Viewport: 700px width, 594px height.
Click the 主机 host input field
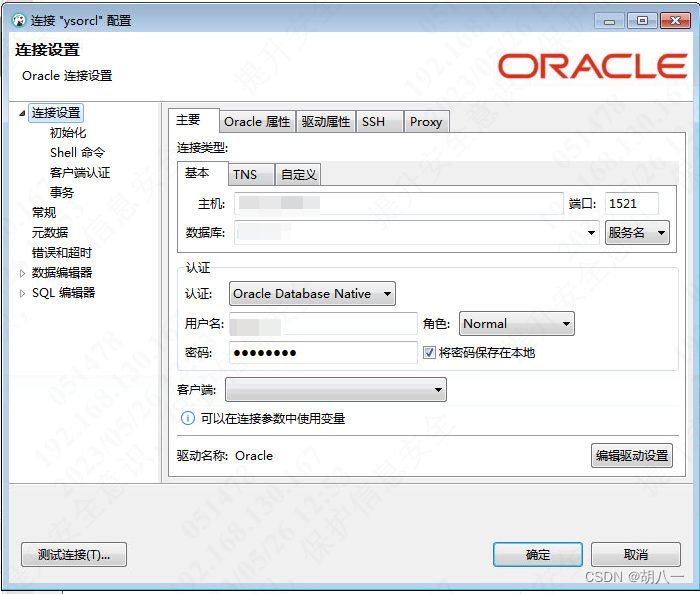(399, 204)
